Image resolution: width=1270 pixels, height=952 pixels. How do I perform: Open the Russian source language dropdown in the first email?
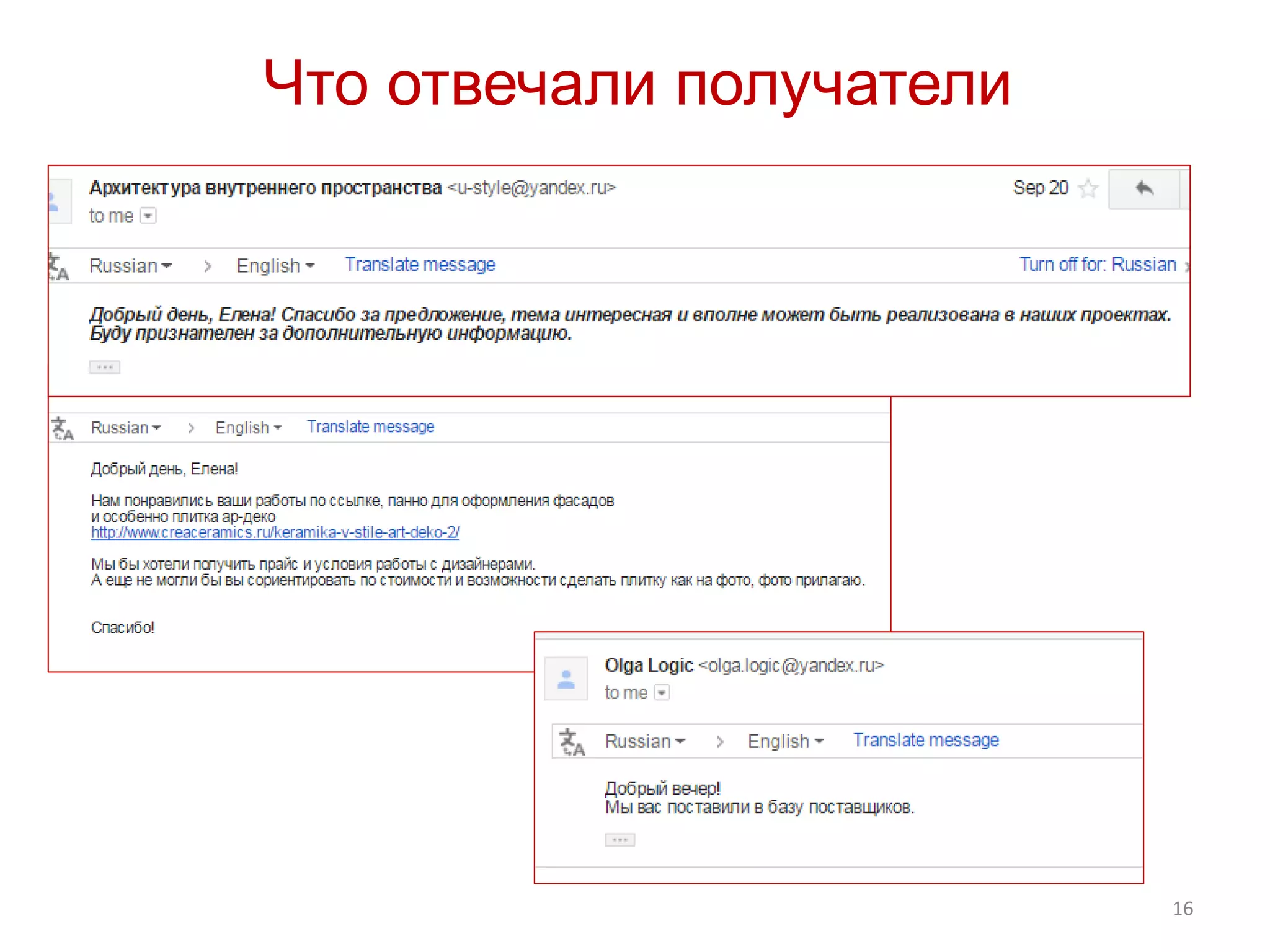pyautogui.click(x=131, y=266)
